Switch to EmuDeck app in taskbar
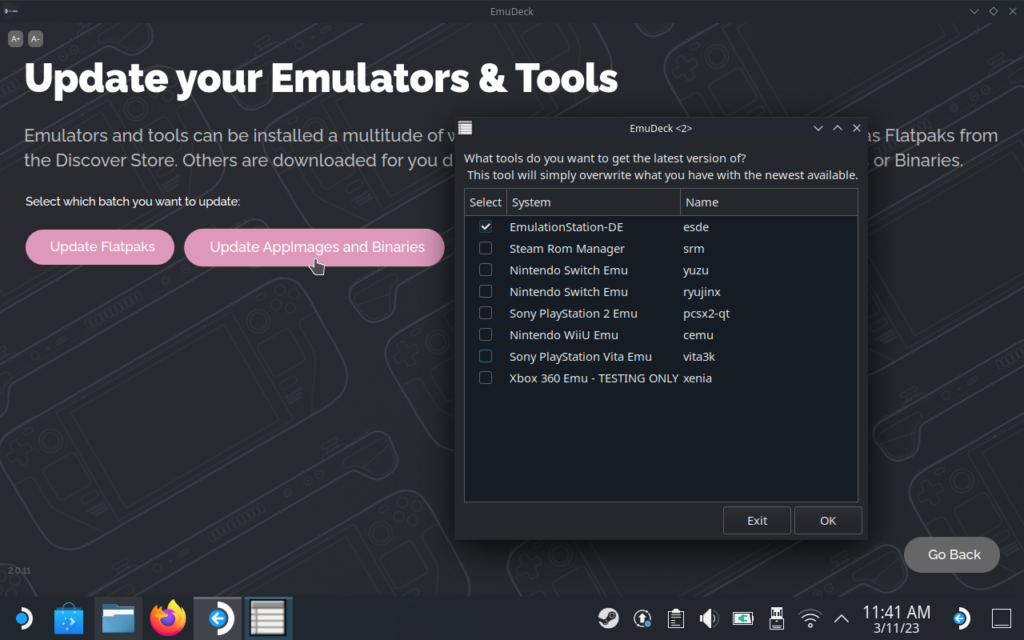Image resolution: width=1024 pixels, height=640 pixels. (x=217, y=618)
